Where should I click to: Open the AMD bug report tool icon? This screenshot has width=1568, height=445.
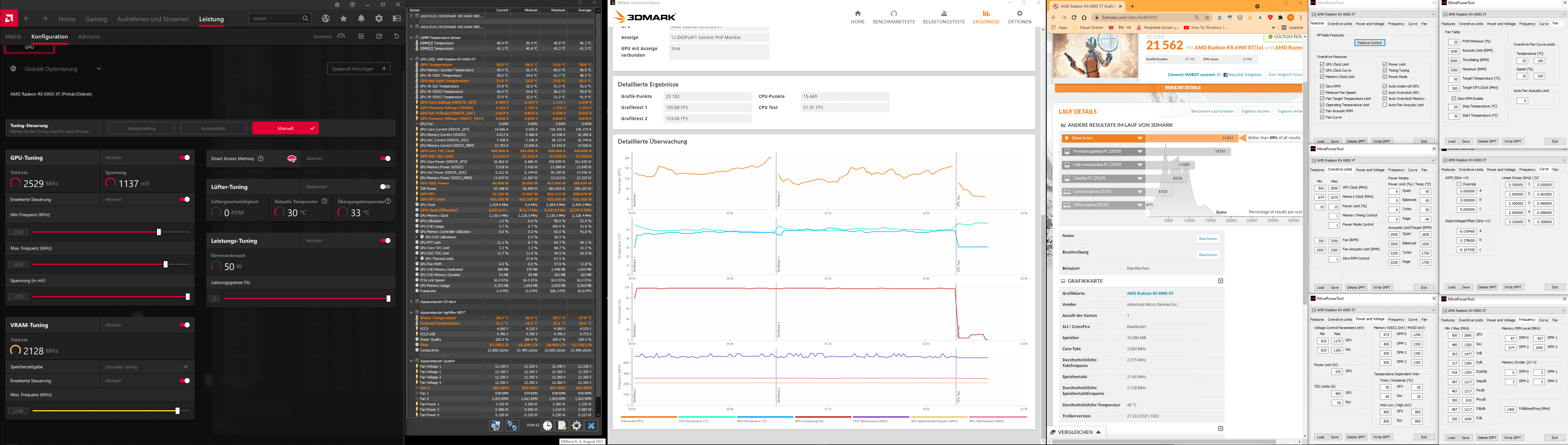pyautogui.click(x=337, y=4)
